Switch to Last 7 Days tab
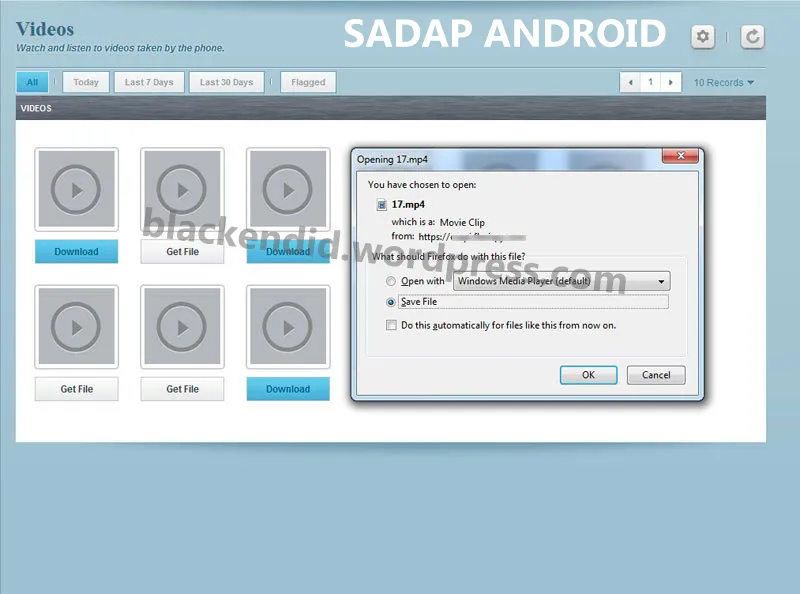Screen dimensions: 800x594 149,82
